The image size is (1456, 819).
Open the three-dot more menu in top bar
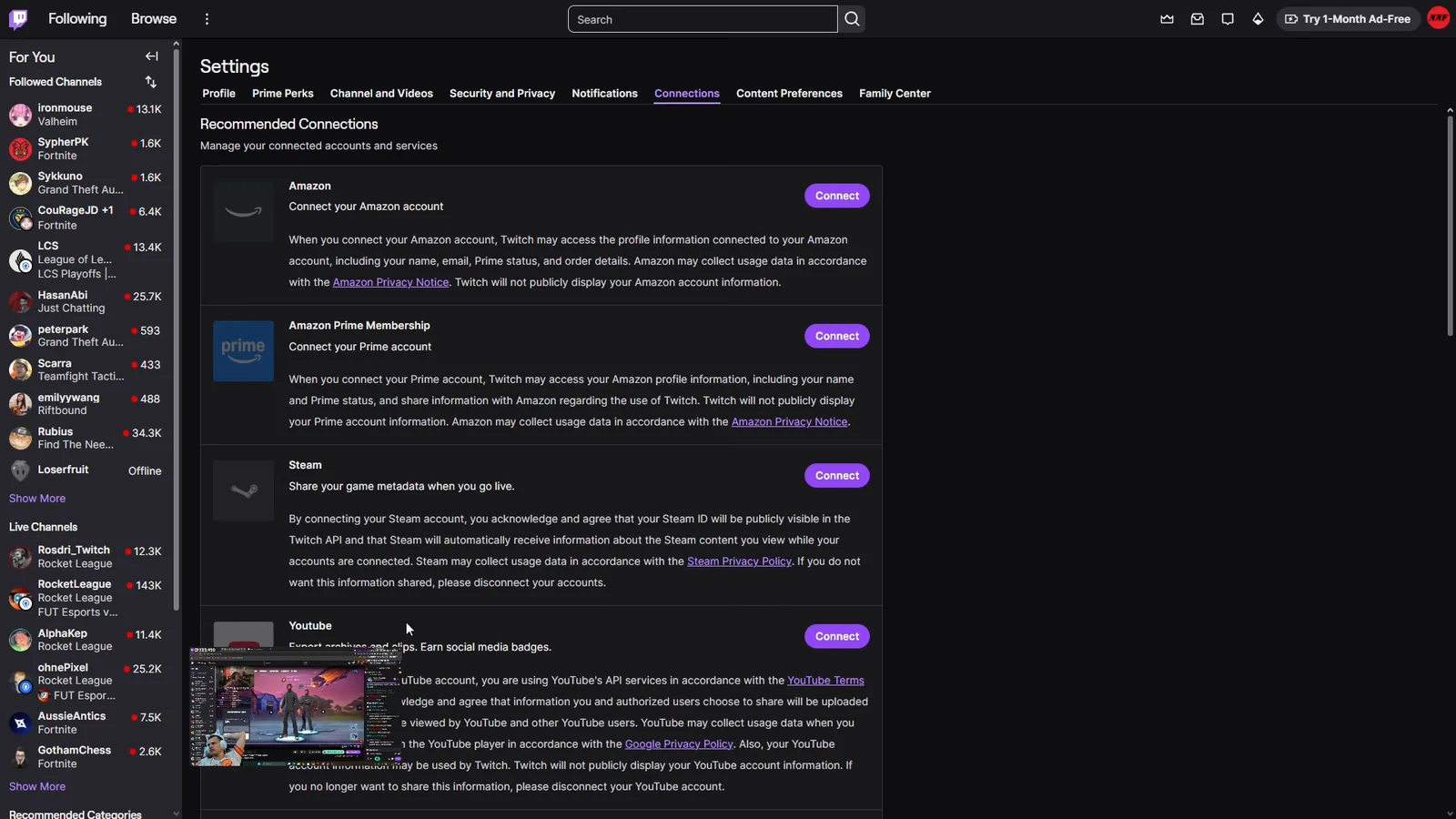coord(207,19)
